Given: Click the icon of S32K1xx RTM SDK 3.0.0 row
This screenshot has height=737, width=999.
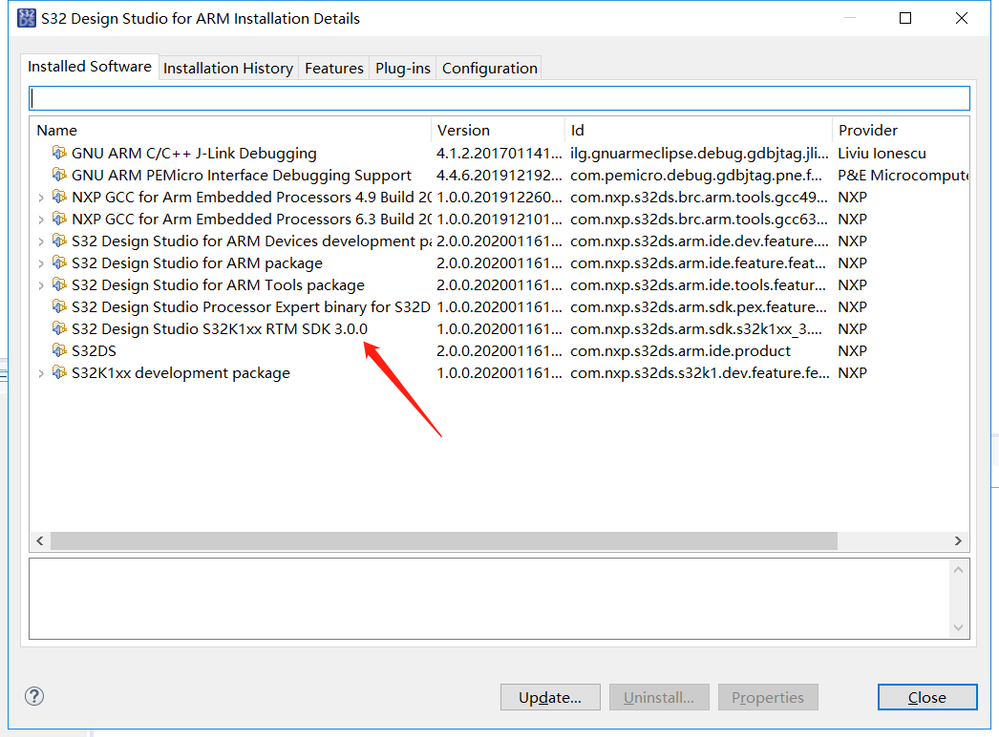Looking at the screenshot, I should pos(59,329).
